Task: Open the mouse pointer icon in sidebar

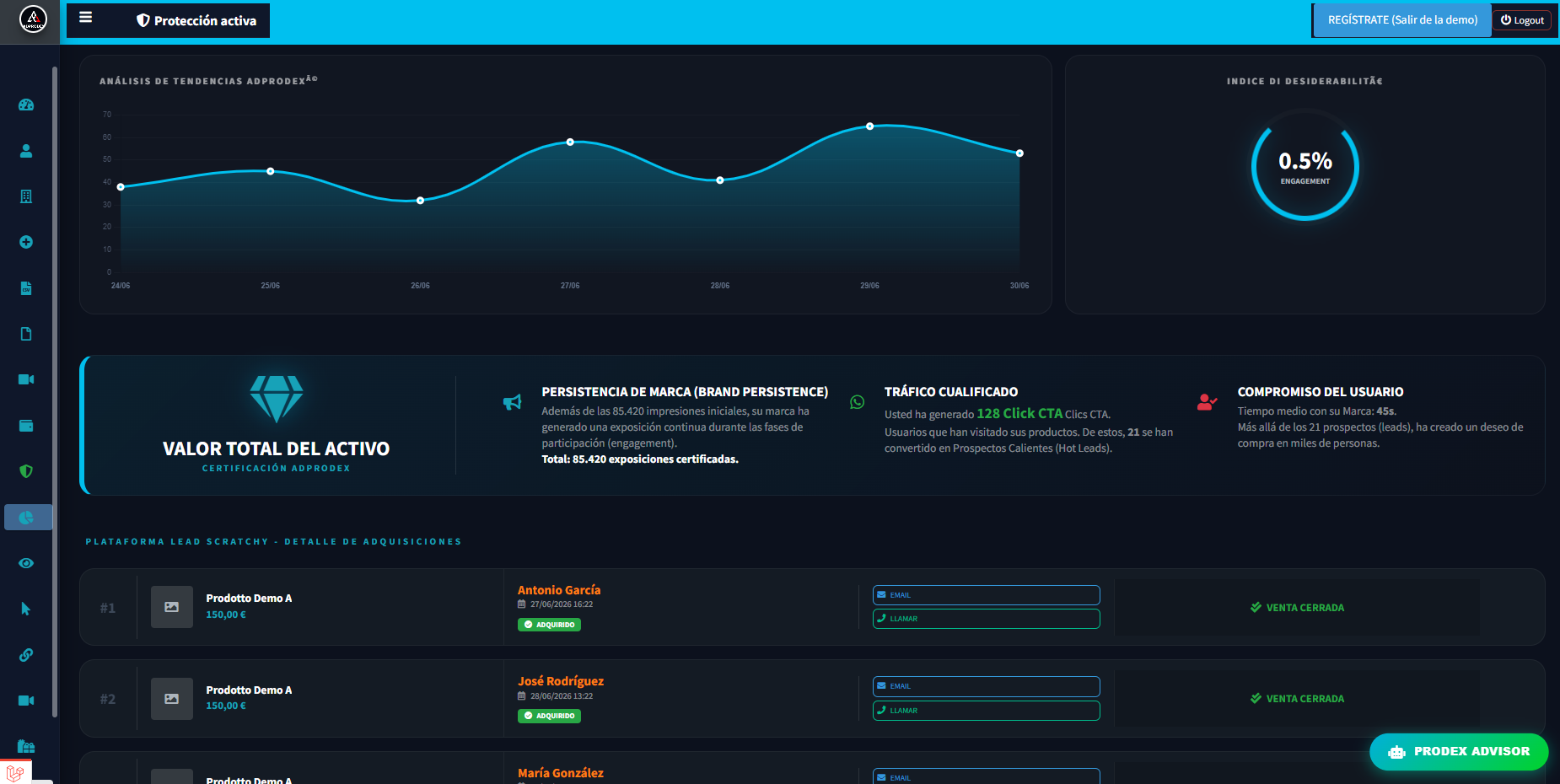Action: pyautogui.click(x=26, y=609)
